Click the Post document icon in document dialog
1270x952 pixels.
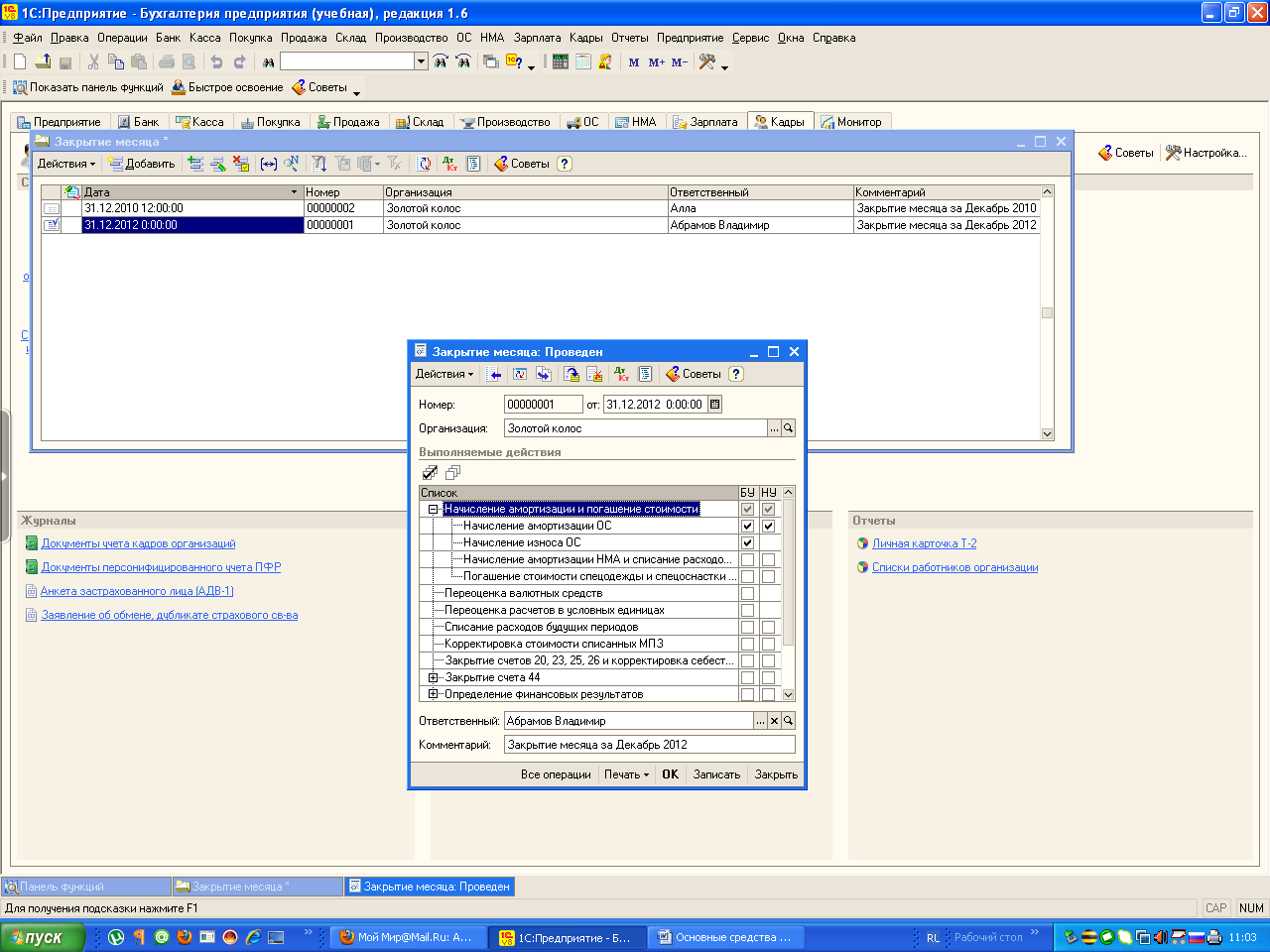(571, 374)
